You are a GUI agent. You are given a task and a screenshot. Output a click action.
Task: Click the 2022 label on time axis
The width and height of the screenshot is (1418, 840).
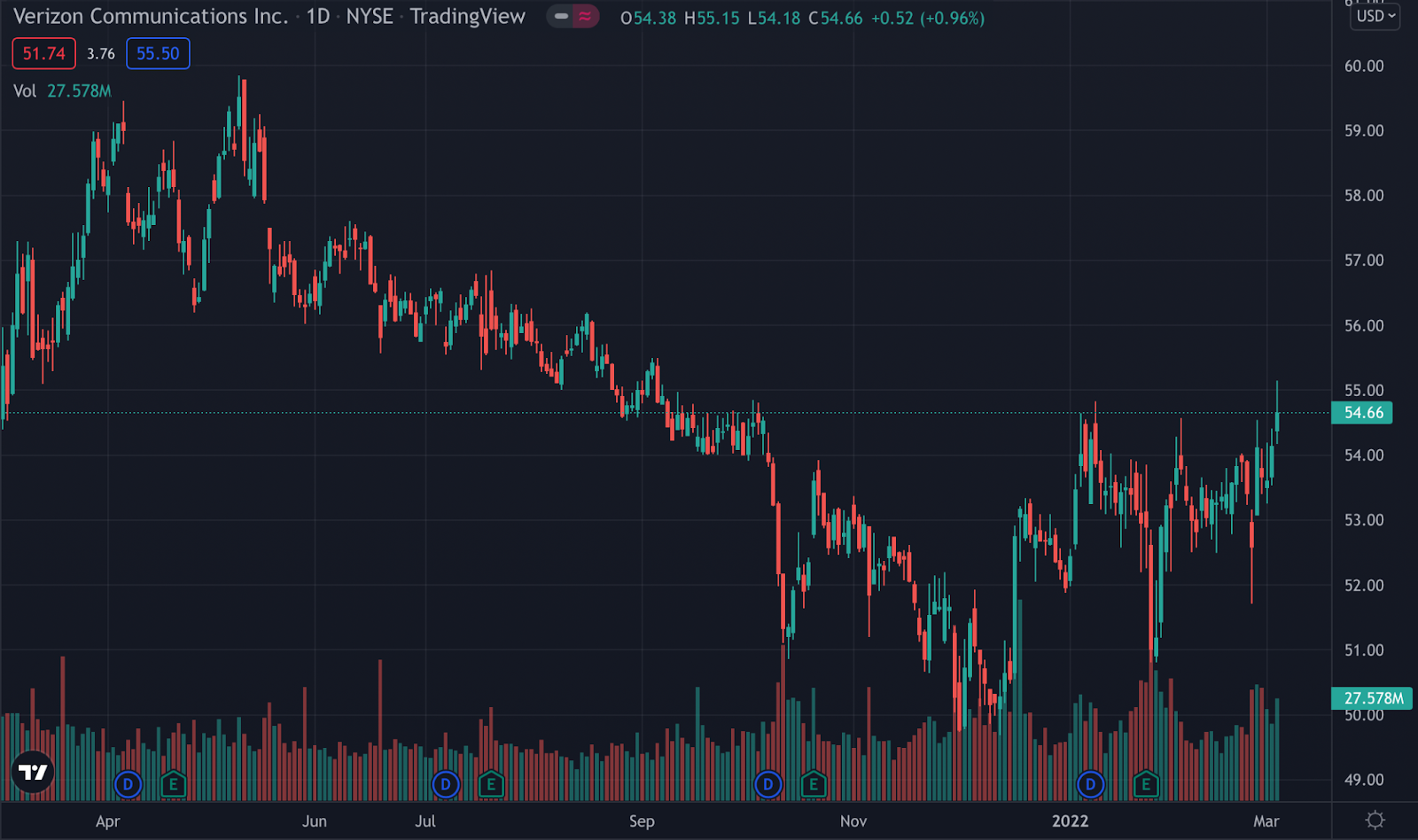pos(1070,821)
